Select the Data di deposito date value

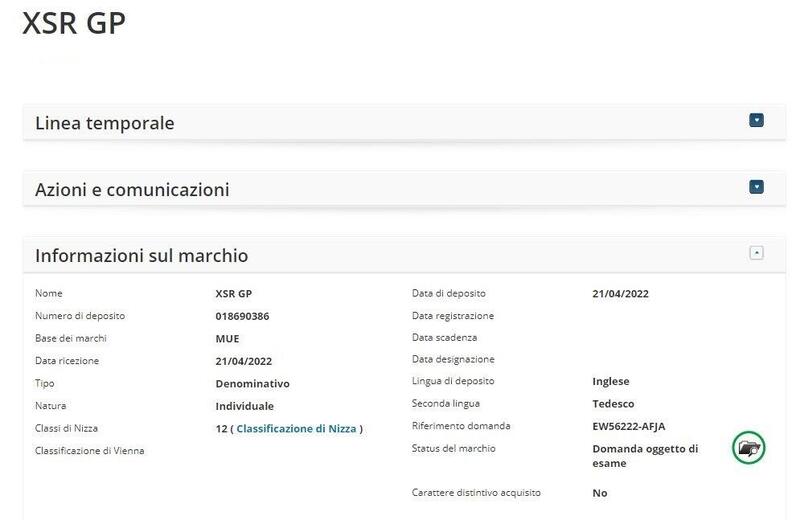point(620,294)
